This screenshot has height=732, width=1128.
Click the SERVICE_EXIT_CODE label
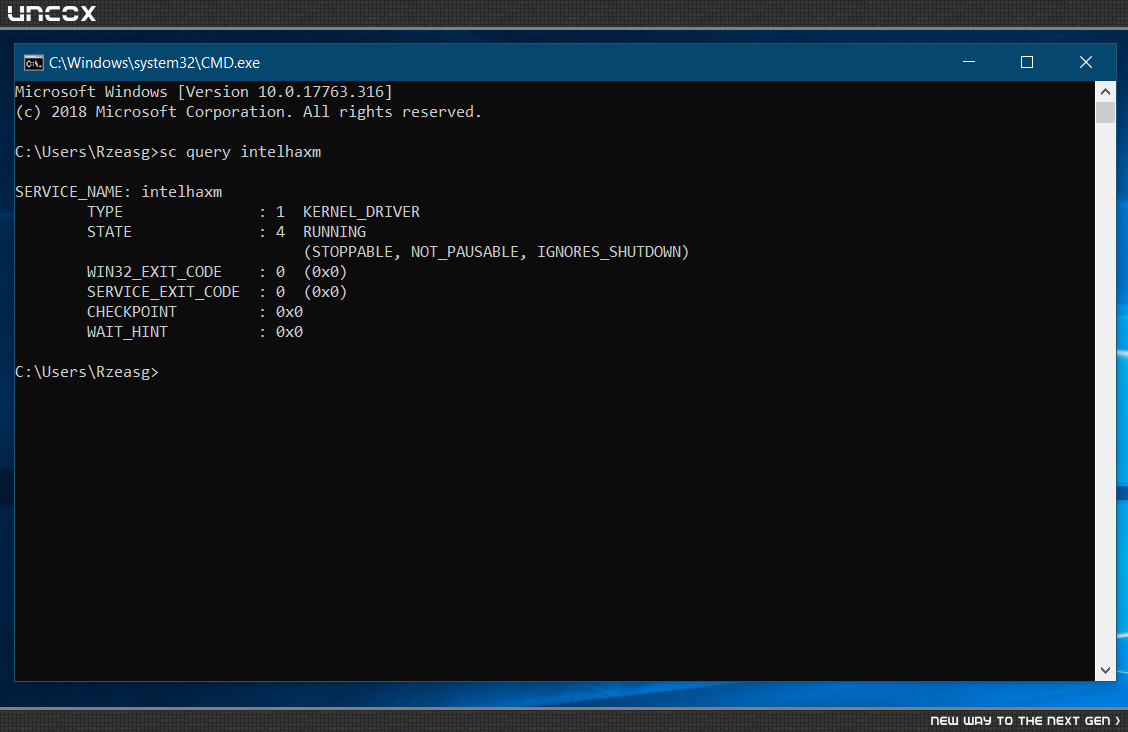coord(163,292)
